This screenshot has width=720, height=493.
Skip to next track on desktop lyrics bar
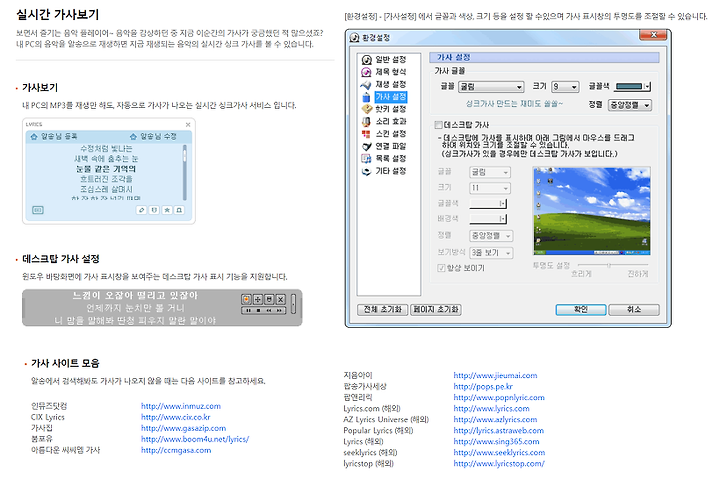click(279, 311)
